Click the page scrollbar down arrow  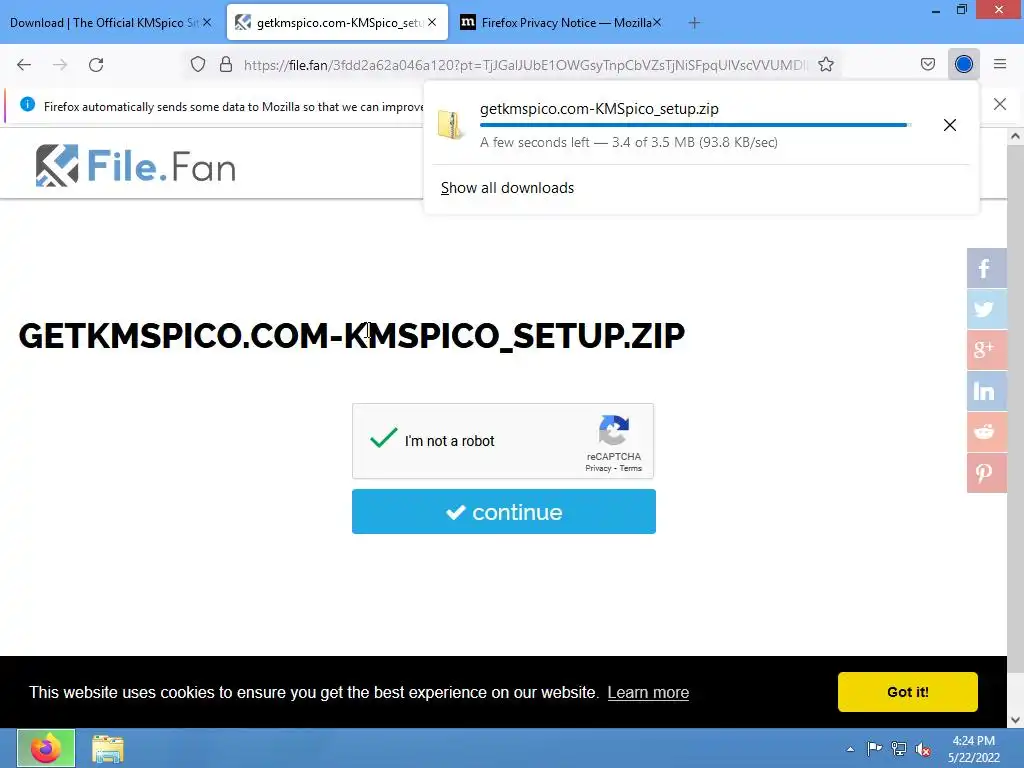tap(1015, 720)
